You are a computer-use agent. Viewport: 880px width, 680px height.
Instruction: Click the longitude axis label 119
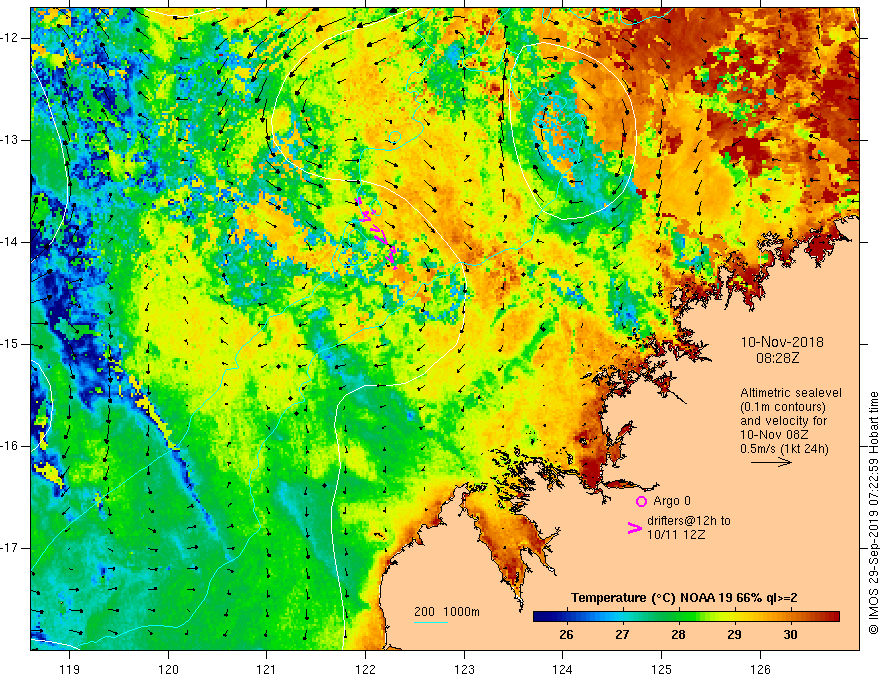pyautogui.click(x=70, y=669)
